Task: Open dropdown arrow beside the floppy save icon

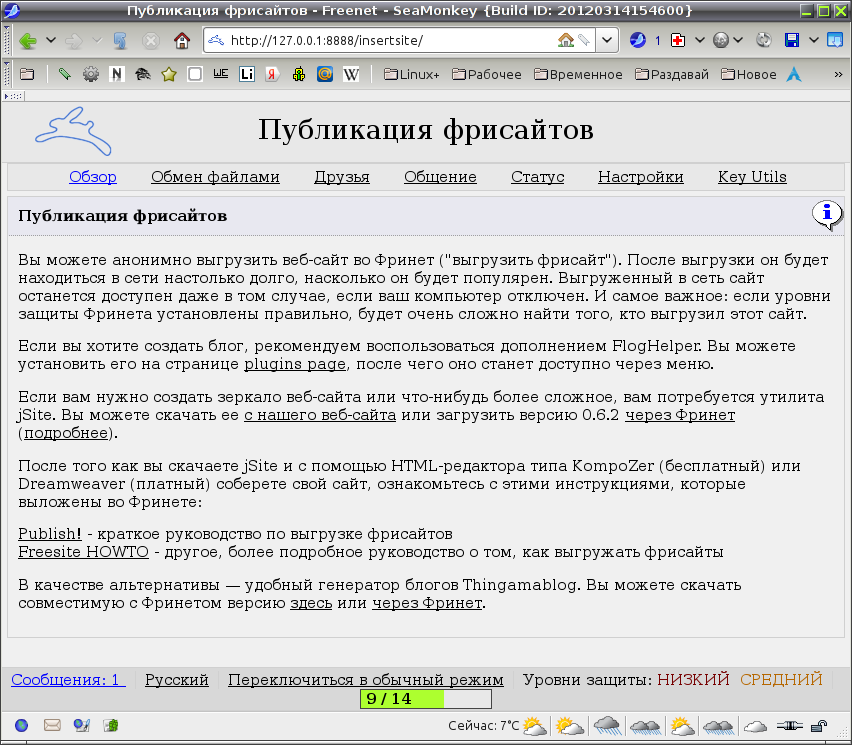Action: pos(813,40)
